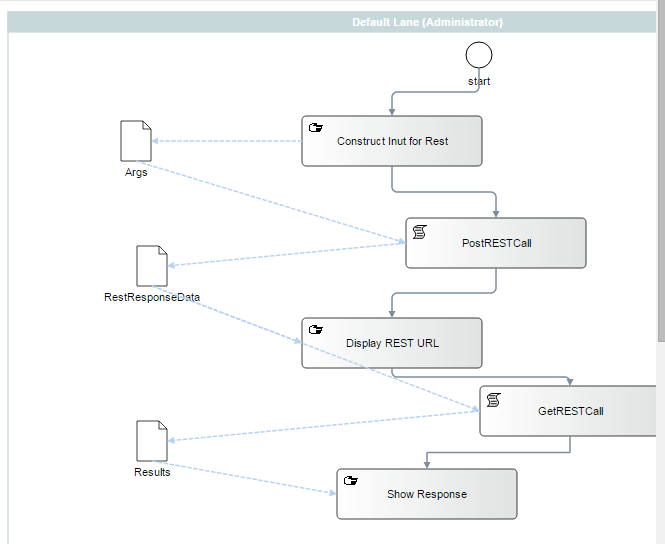Click script icon in PostRESTCall task
Image resolution: width=665 pixels, height=544 pixels.
419,232
